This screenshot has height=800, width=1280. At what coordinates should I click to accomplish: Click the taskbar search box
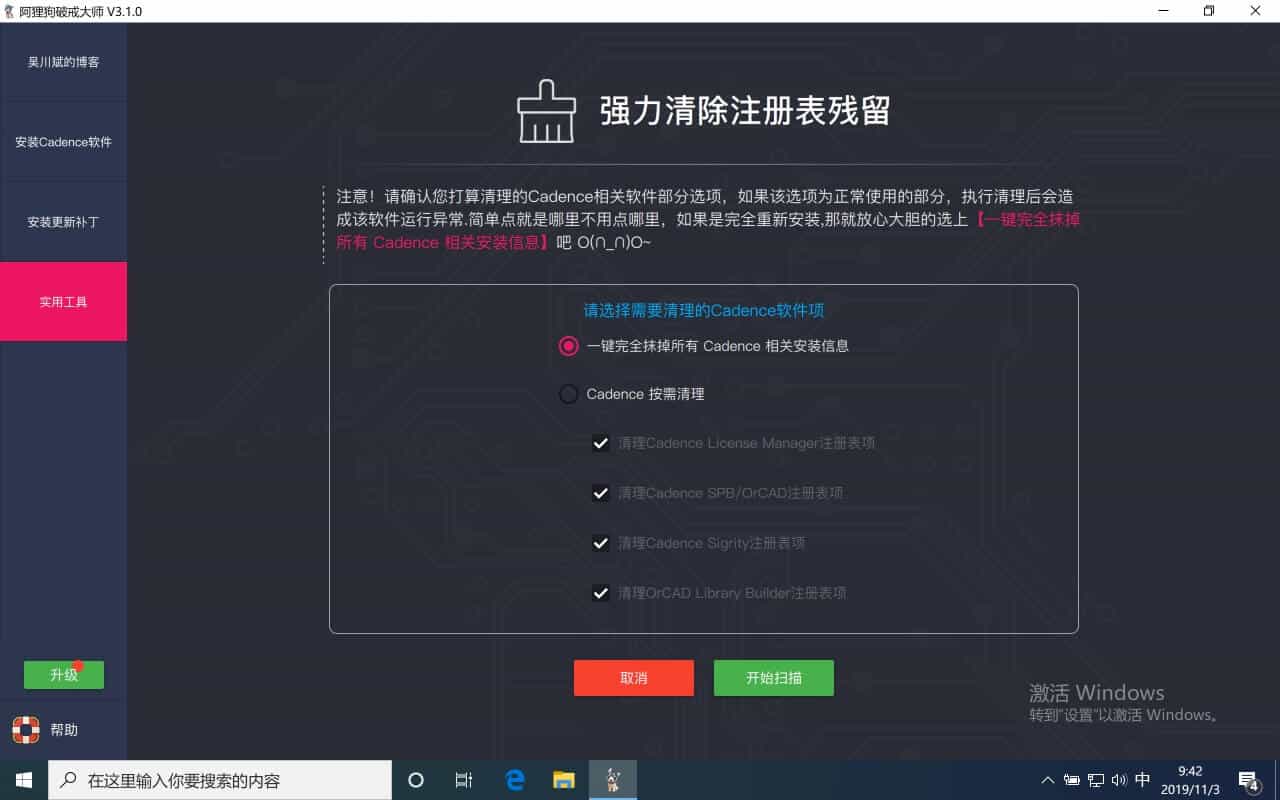[x=220, y=780]
